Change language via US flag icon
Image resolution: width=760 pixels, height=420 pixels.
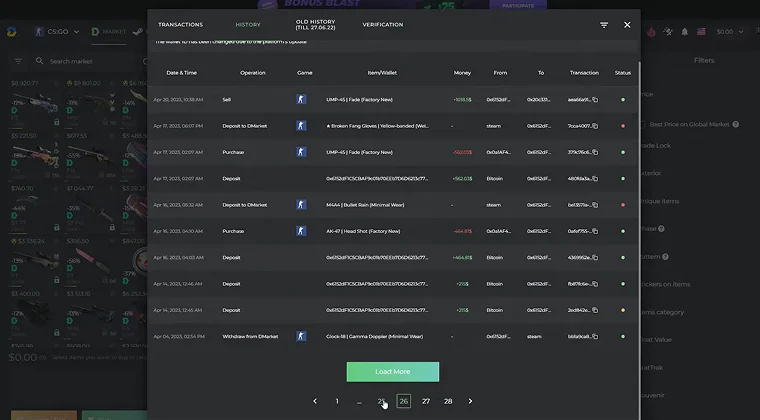701,31
